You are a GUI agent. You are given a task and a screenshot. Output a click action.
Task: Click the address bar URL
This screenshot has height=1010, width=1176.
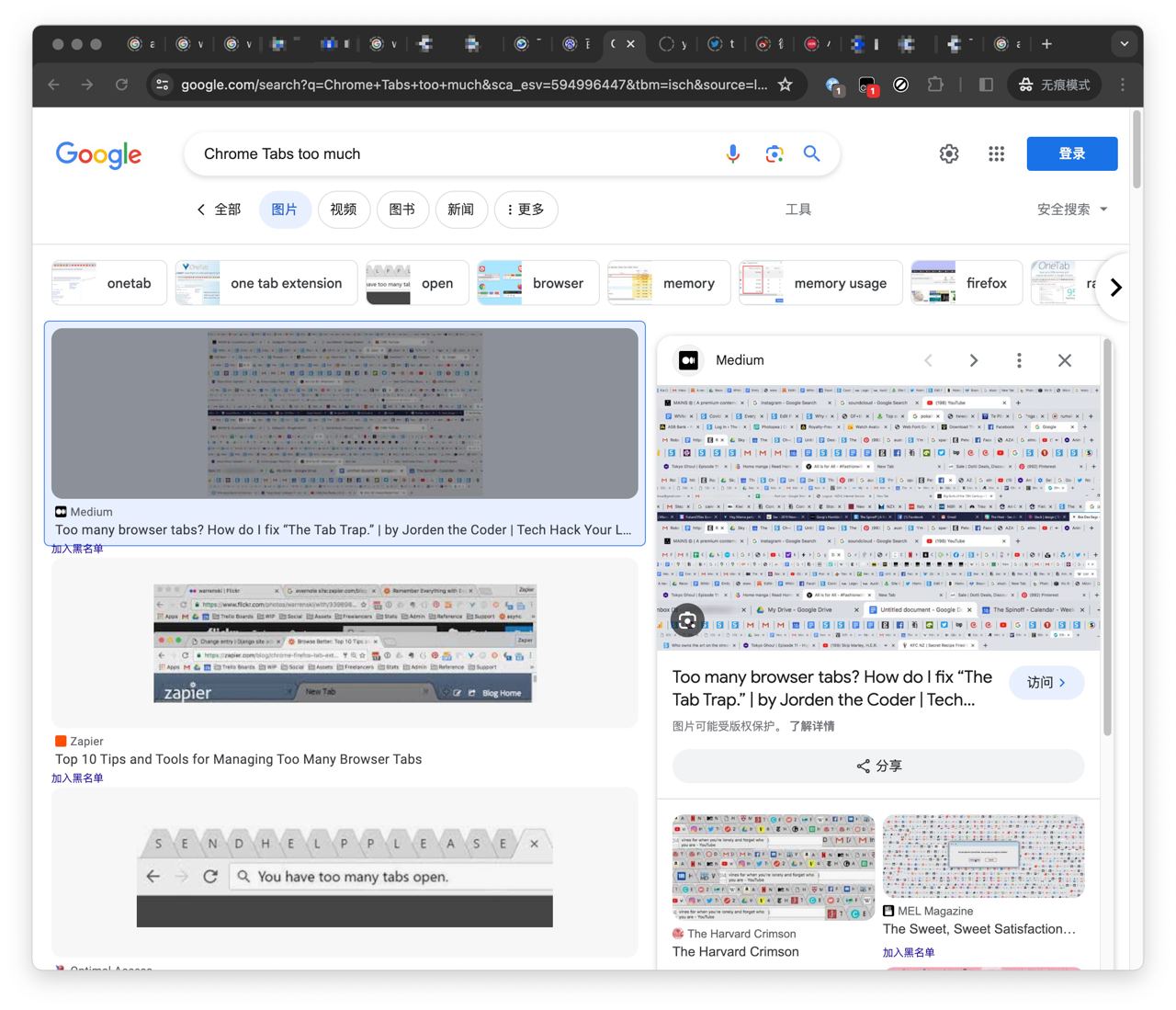click(x=474, y=85)
